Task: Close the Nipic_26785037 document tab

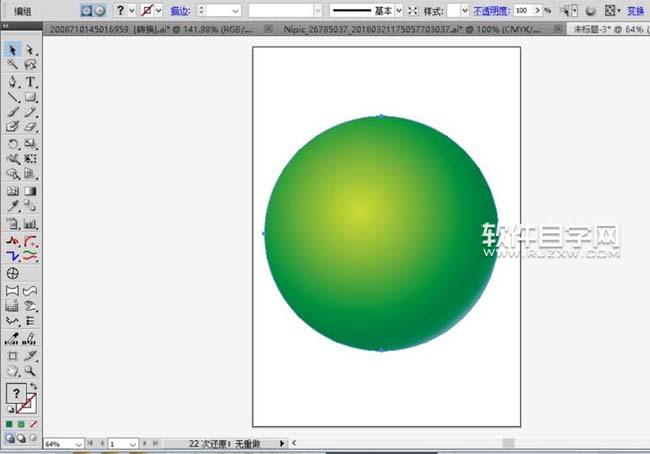Action: coord(558,29)
